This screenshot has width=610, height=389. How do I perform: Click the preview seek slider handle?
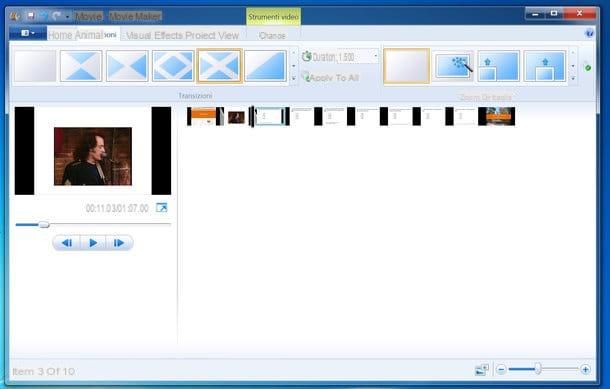(x=44, y=224)
